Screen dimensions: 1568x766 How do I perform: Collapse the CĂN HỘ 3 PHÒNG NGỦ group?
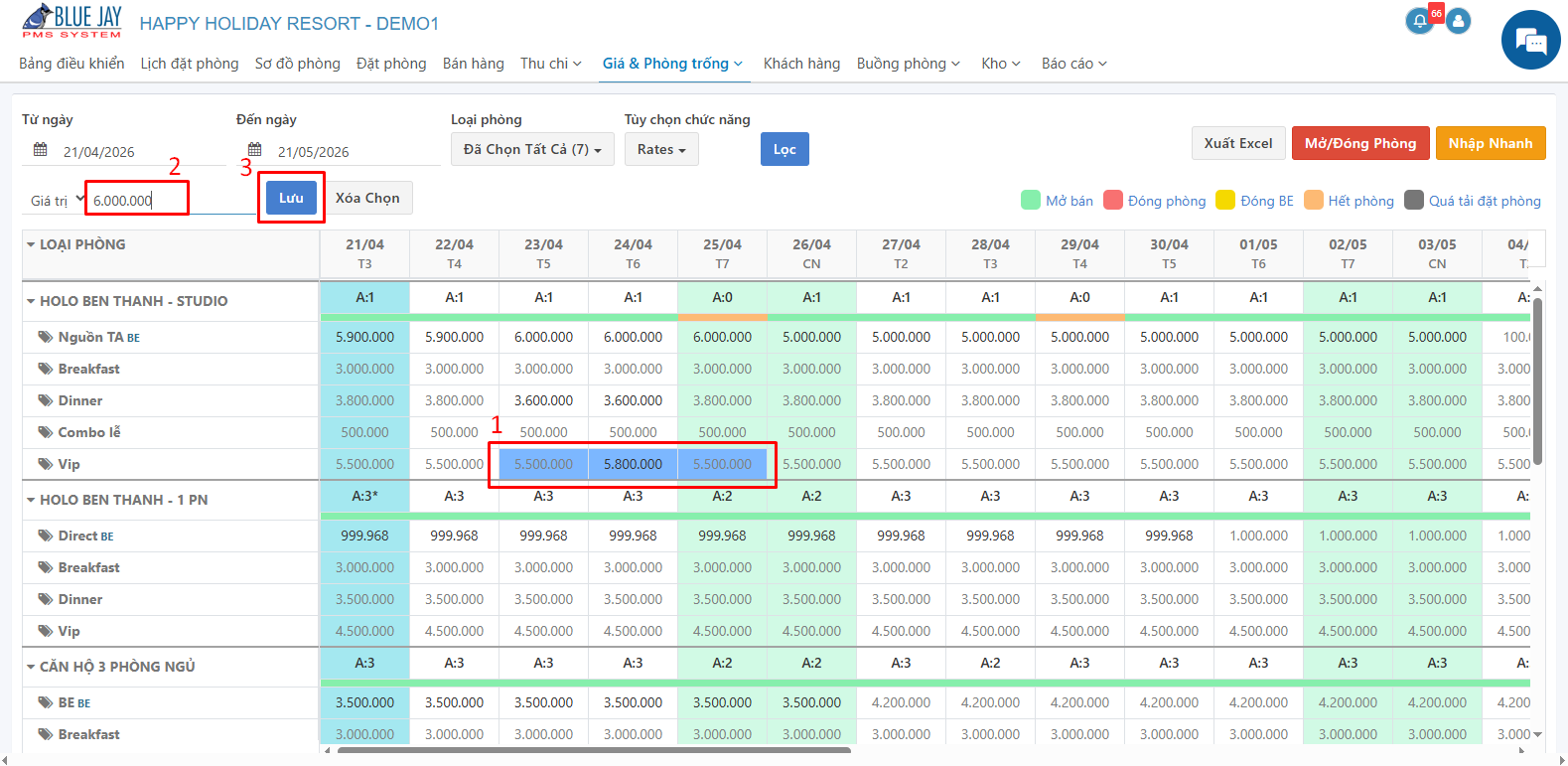pos(31,667)
